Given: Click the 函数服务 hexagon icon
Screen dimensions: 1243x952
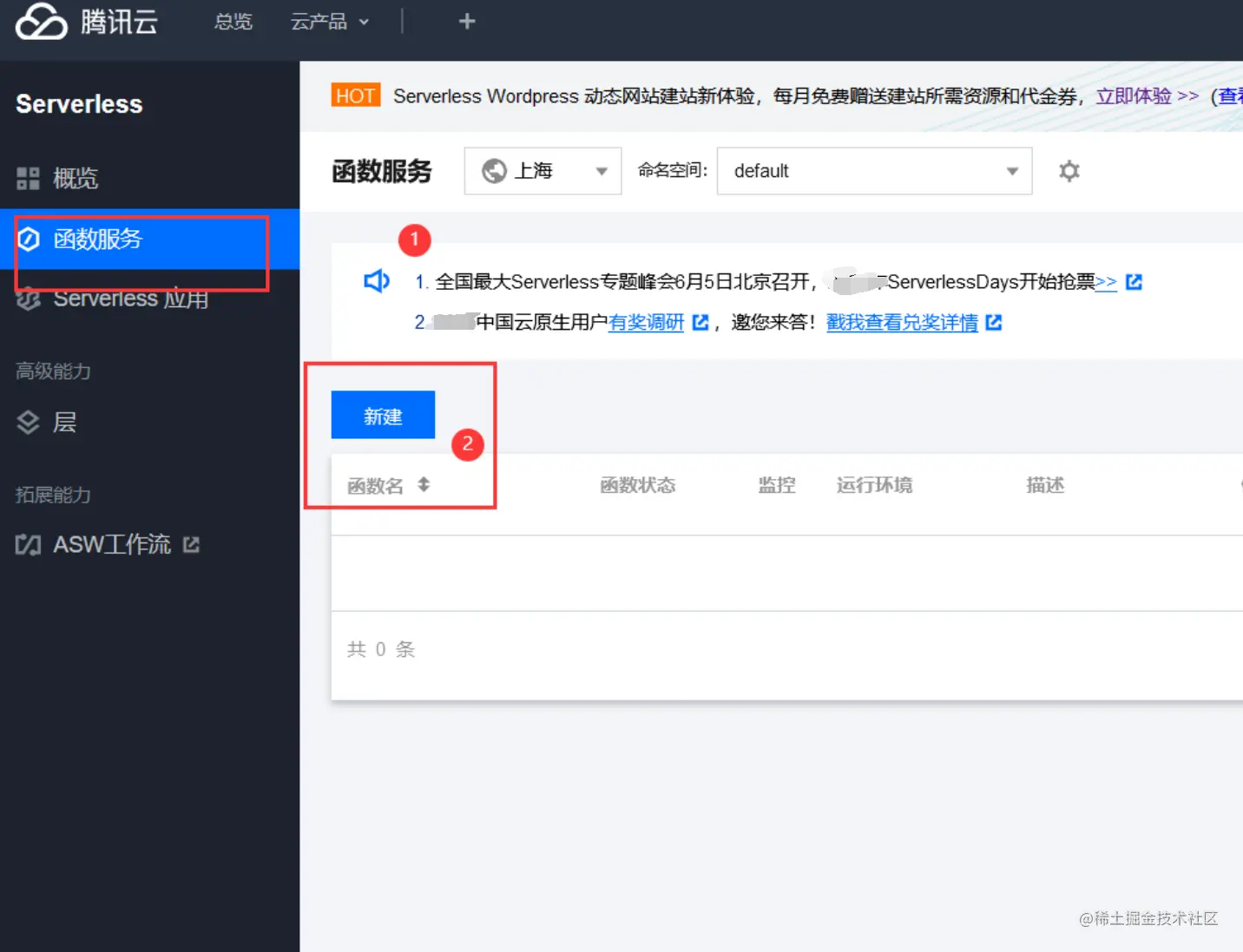Looking at the screenshot, I should [x=29, y=239].
